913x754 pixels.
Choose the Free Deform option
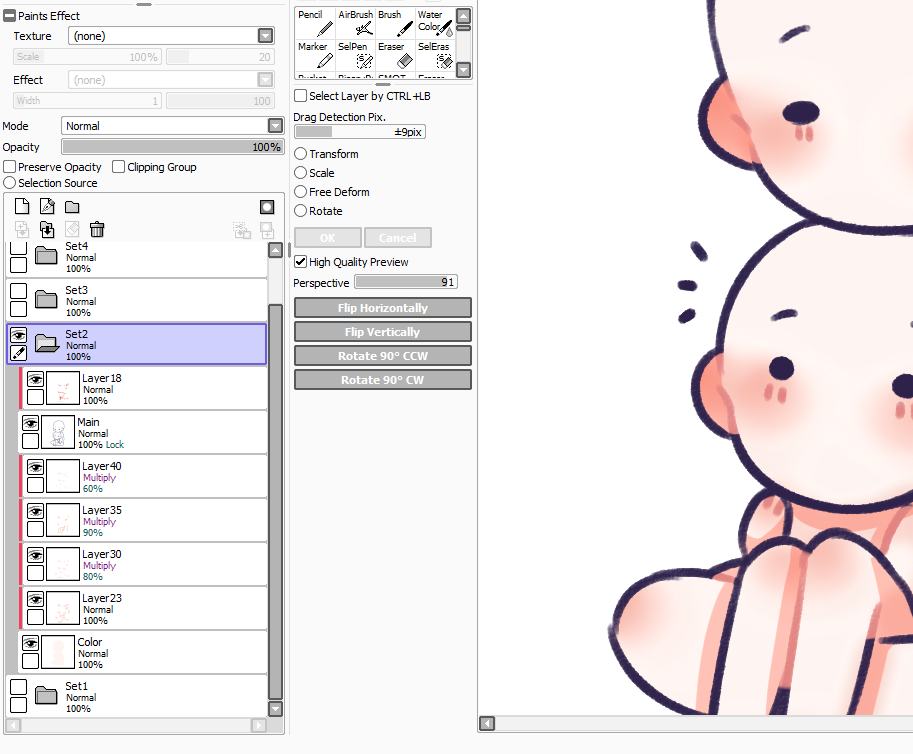click(x=300, y=192)
